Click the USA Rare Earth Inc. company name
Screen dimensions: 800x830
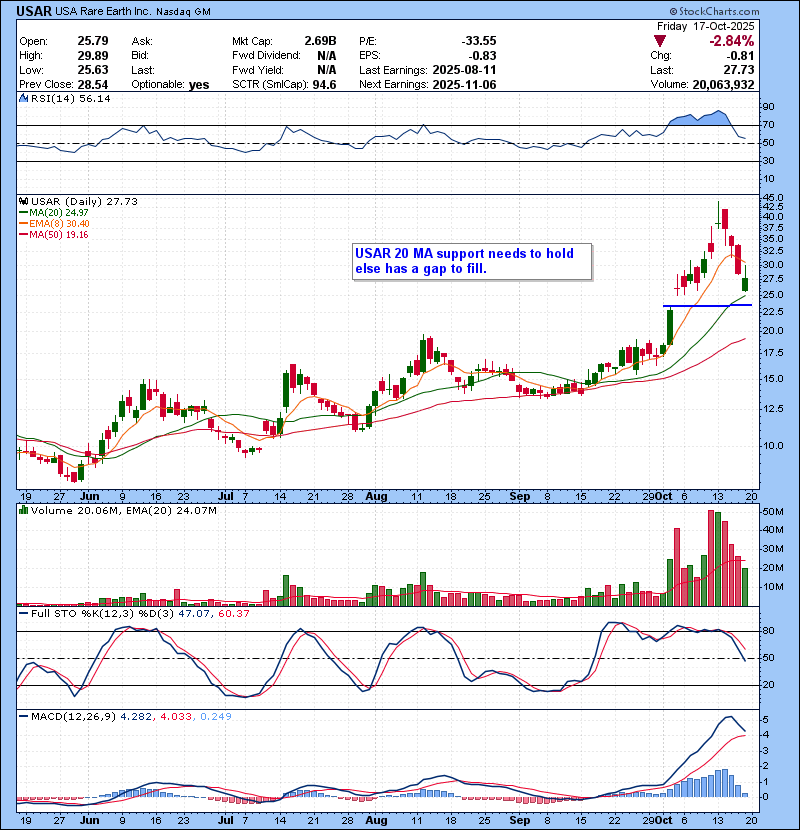[103, 12]
